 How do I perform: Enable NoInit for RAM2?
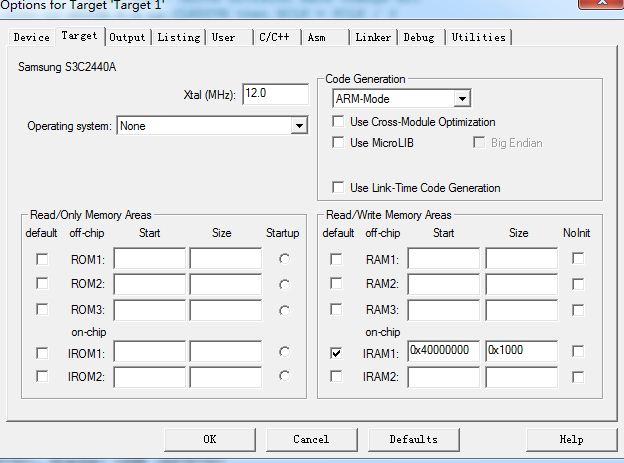pos(578,284)
